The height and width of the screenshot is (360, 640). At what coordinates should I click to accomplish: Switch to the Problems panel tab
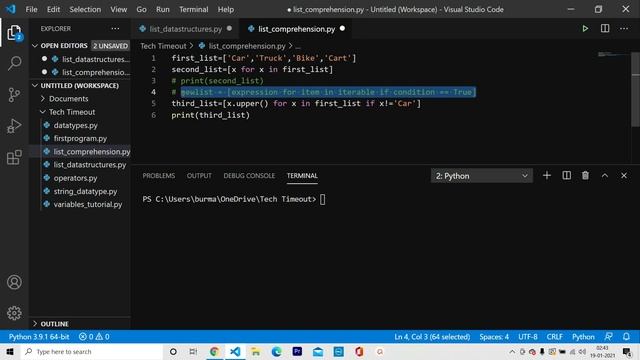(x=158, y=176)
